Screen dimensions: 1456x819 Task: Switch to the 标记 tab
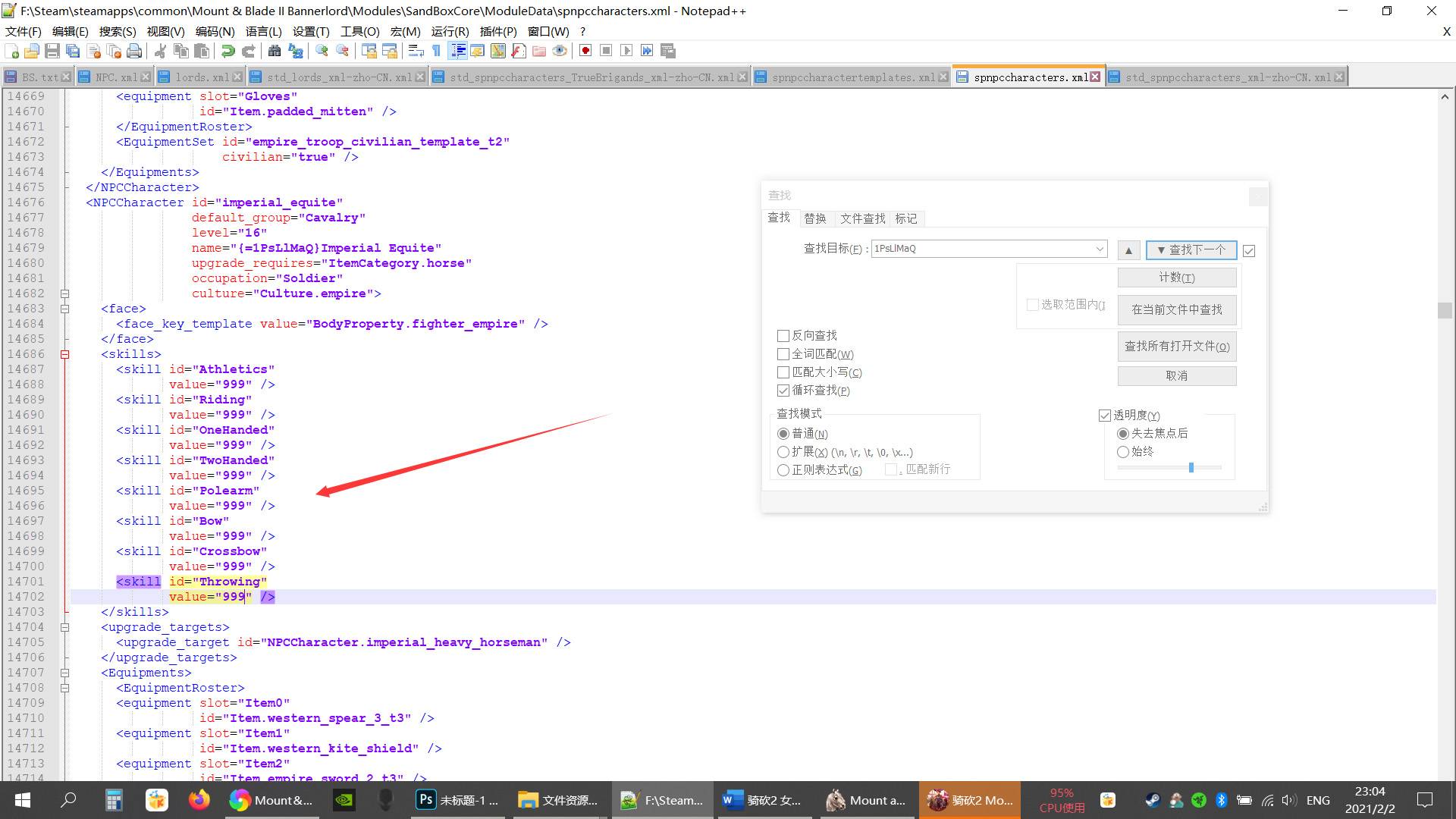pyautogui.click(x=906, y=218)
